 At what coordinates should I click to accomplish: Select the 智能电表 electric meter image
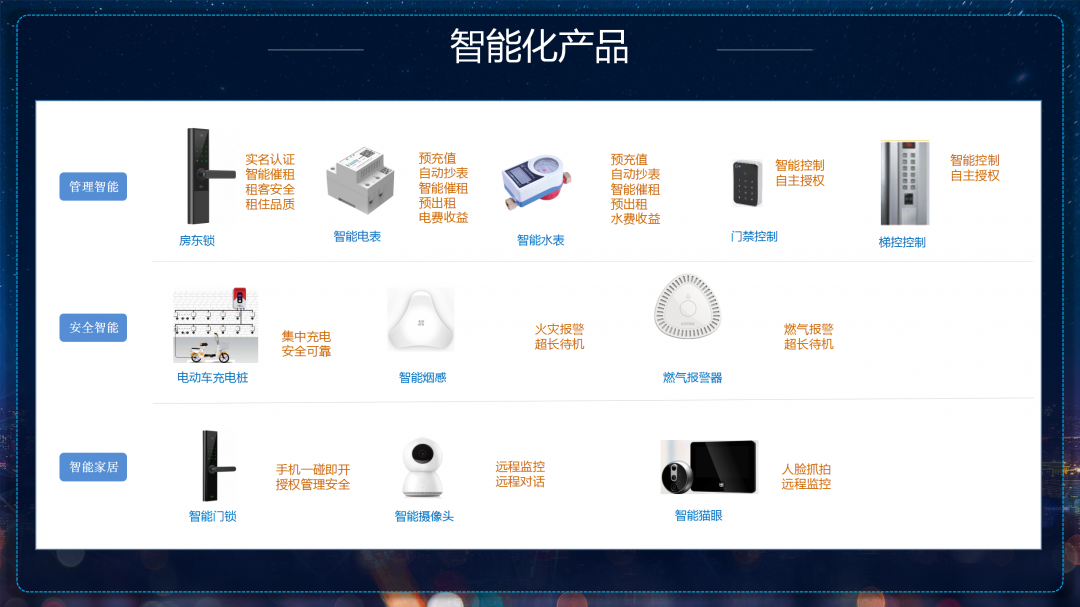(360, 181)
